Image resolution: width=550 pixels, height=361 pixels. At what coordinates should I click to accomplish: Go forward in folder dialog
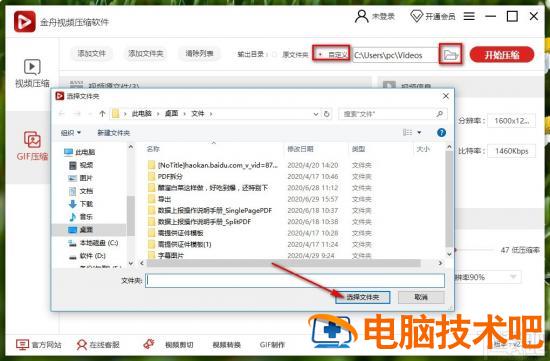pyautogui.click(x=77, y=114)
